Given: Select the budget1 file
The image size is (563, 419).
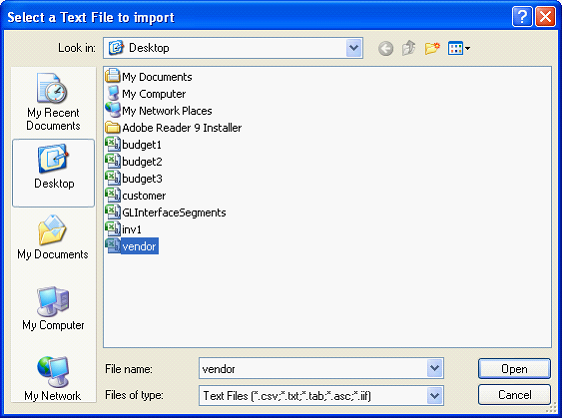Looking at the screenshot, I should pyautogui.click(x=133, y=145).
